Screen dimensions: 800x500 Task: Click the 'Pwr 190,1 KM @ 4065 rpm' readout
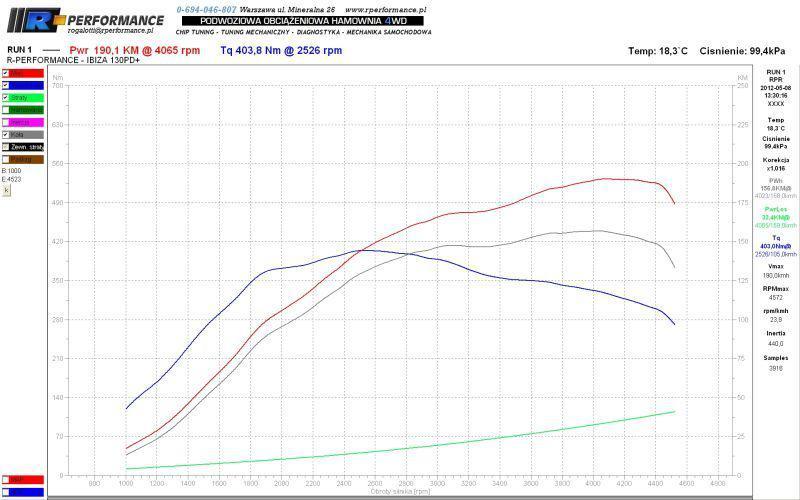tap(135, 51)
